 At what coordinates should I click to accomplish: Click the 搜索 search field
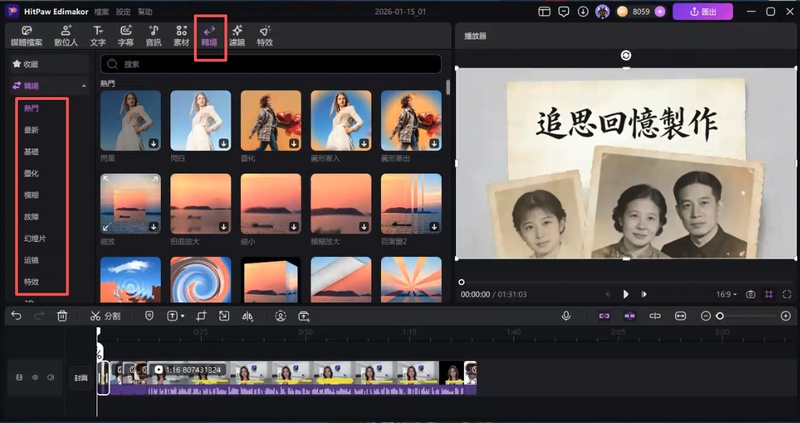pyautogui.click(x=270, y=64)
